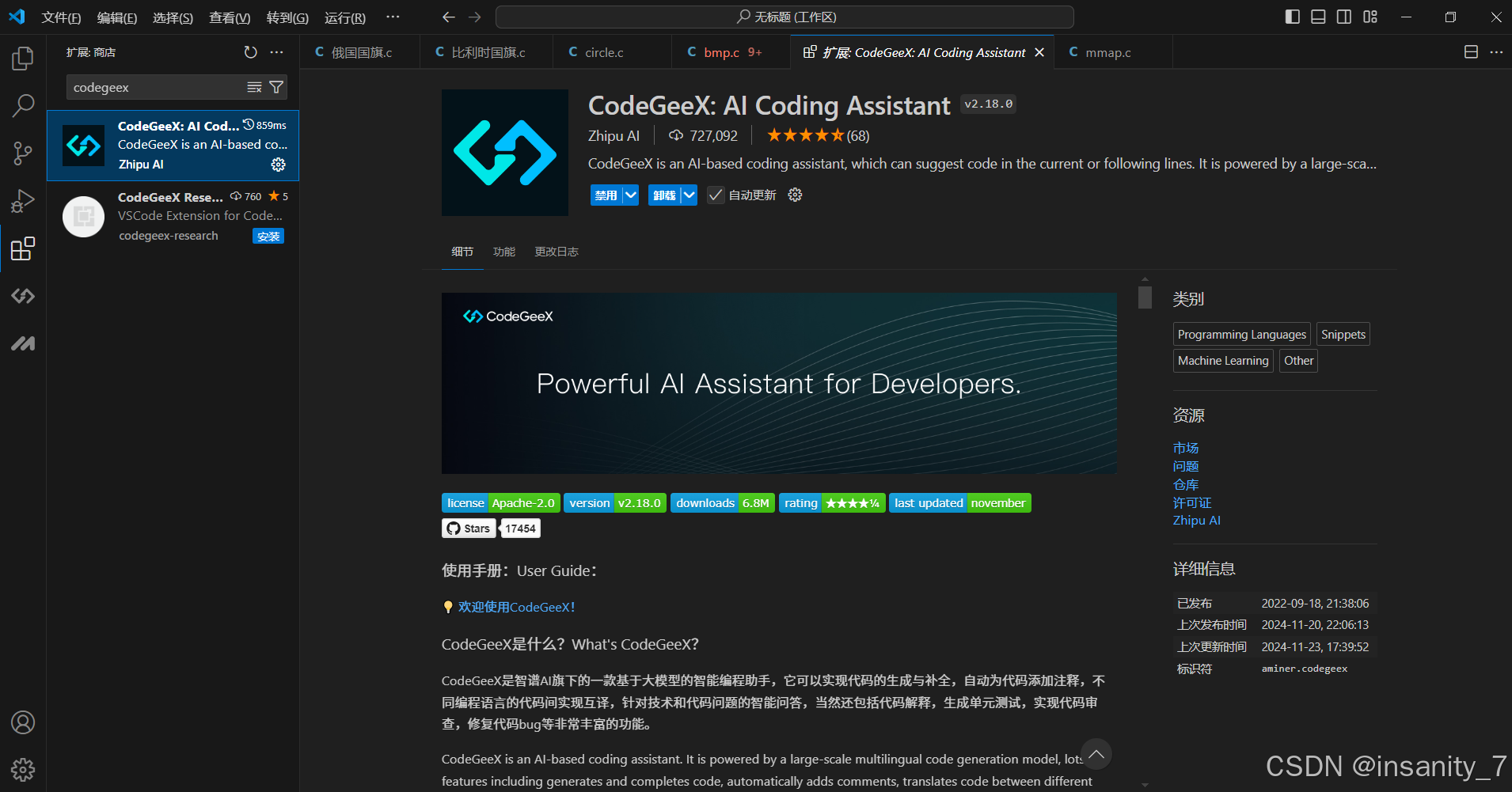Switch to the mmap.c editor tab
This screenshot has height=792, width=1512.
click(x=1108, y=52)
